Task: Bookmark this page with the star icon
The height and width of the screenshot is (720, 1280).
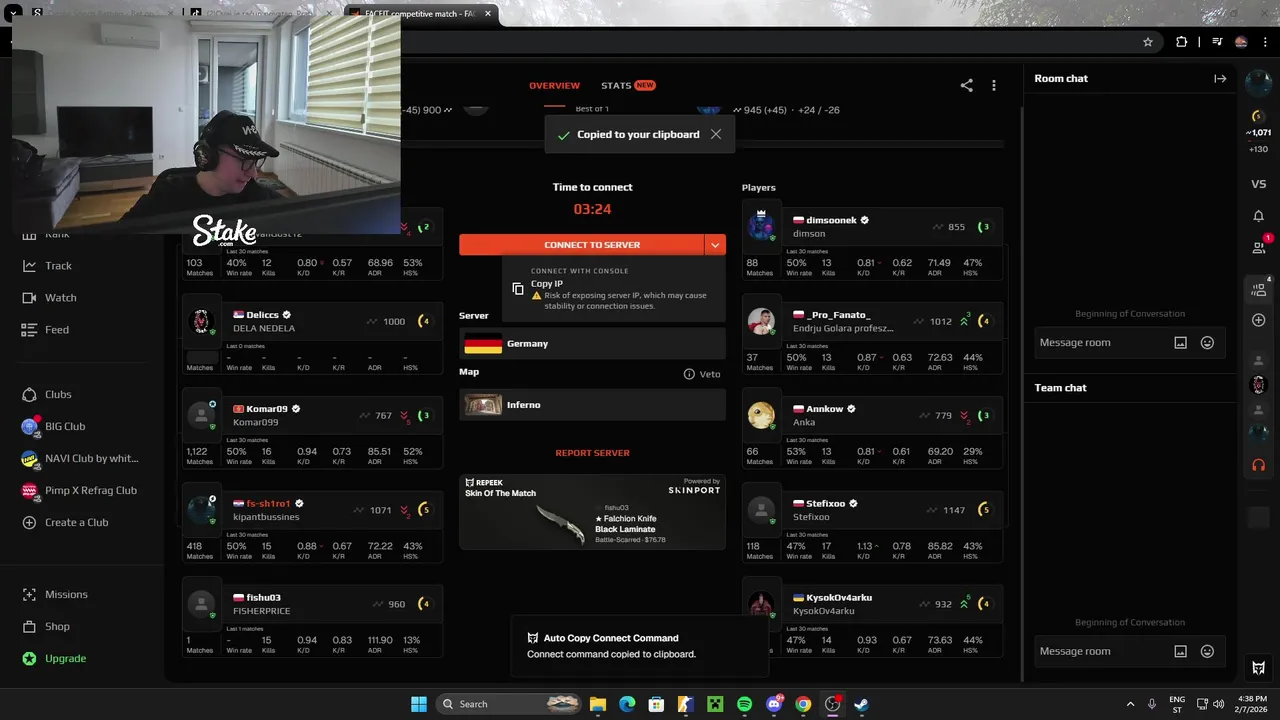Action: tap(1148, 42)
